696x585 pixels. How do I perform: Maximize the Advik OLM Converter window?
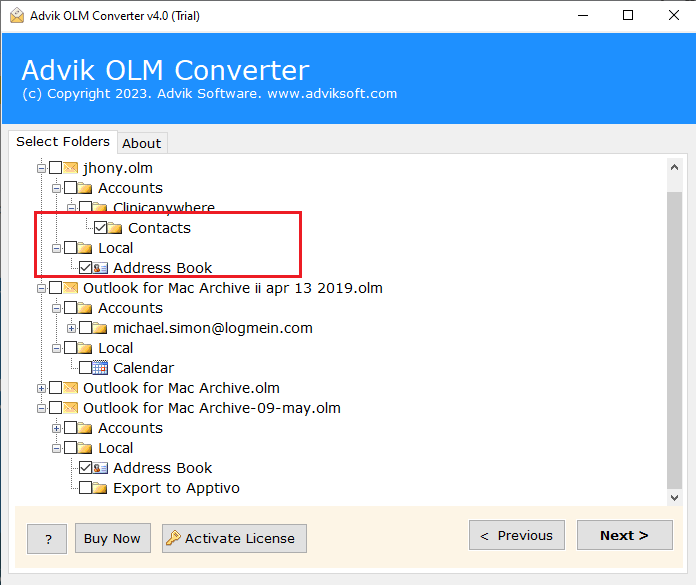[628, 15]
